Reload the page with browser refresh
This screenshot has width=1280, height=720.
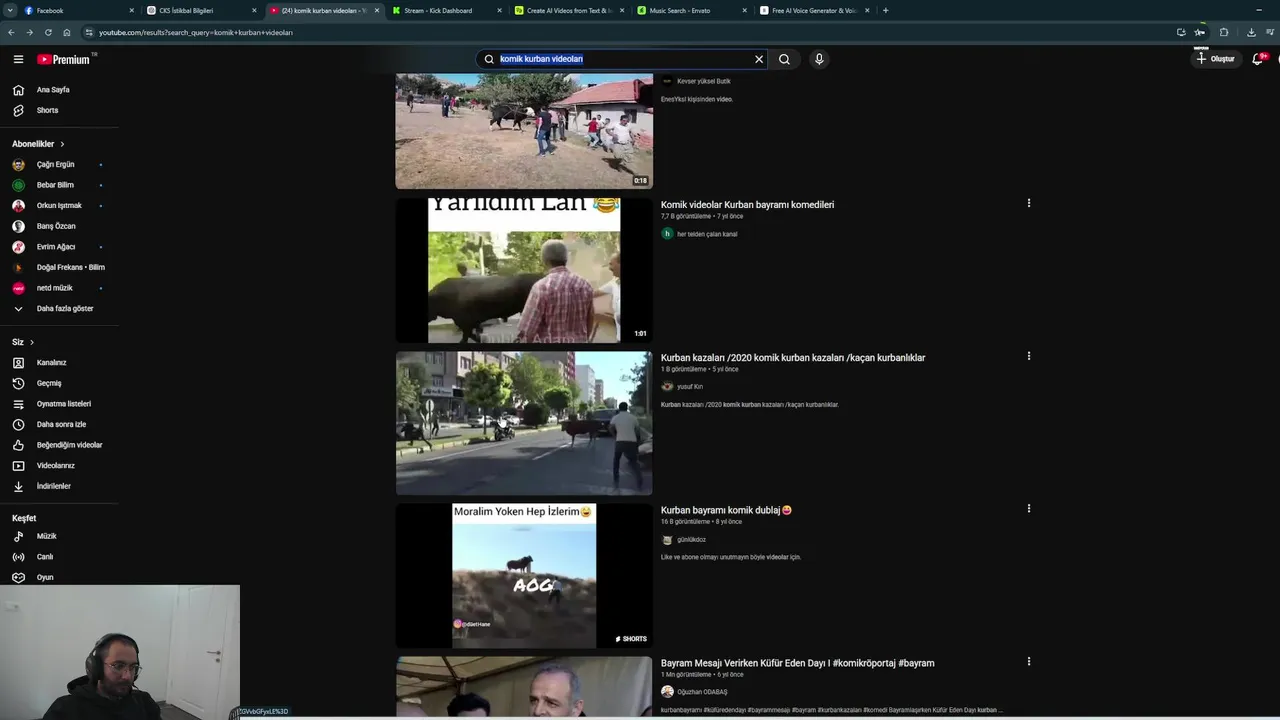pyautogui.click(x=48, y=32)
